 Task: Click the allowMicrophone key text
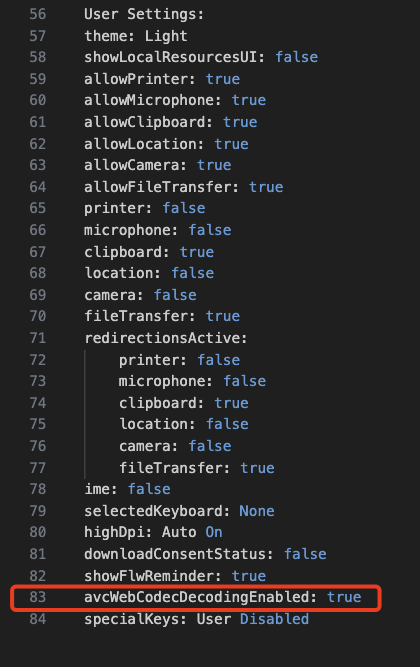click(x=149, y=100)
